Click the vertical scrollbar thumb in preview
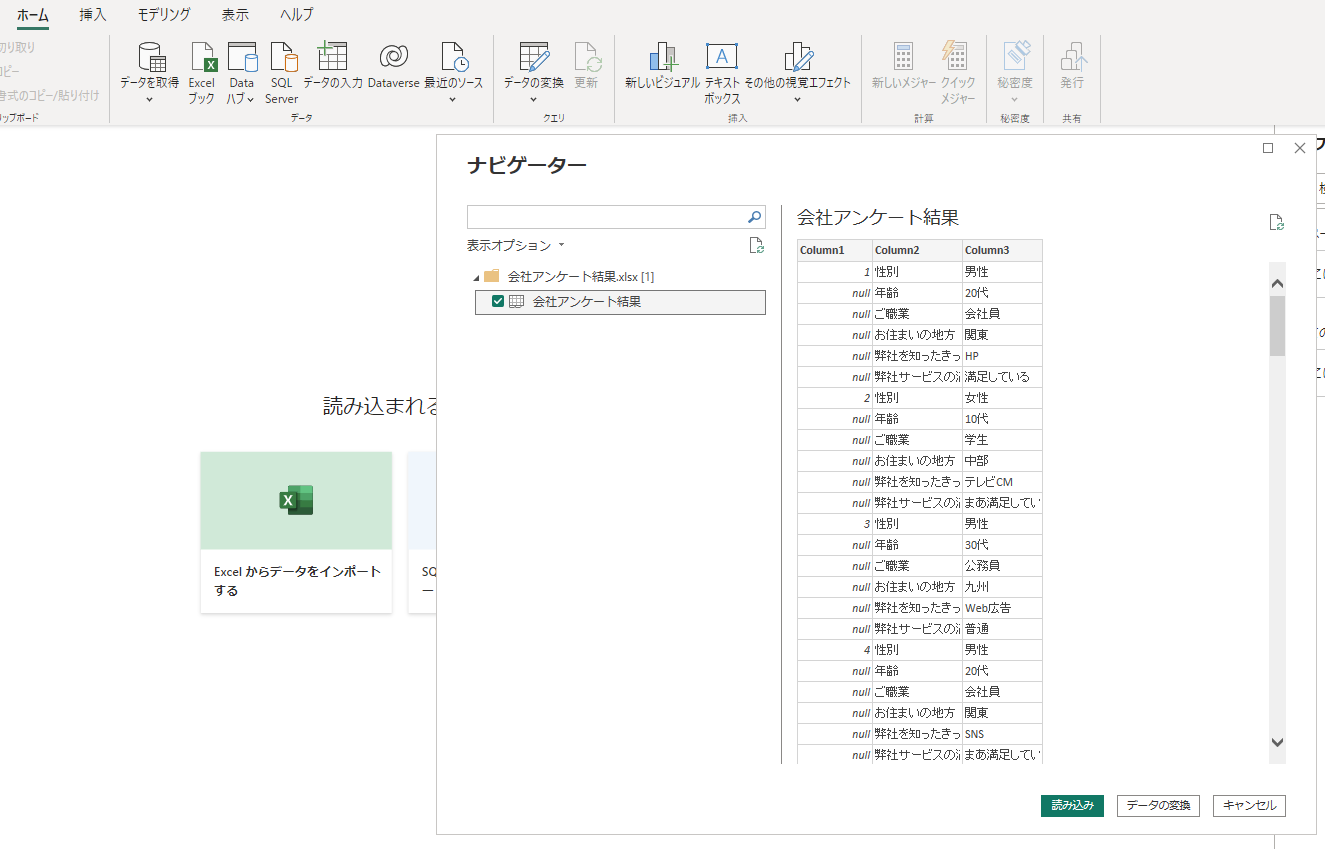Image resolution: width=1325 pixels, height=849 pixels. (x=1277, y=326)
